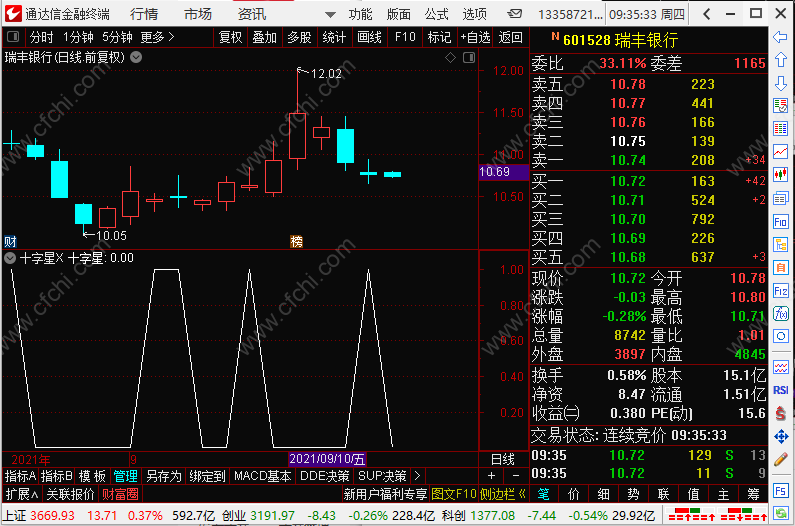Open the dropdown beside 瑞丰银行(日线,前复权)

pos(136,57)
